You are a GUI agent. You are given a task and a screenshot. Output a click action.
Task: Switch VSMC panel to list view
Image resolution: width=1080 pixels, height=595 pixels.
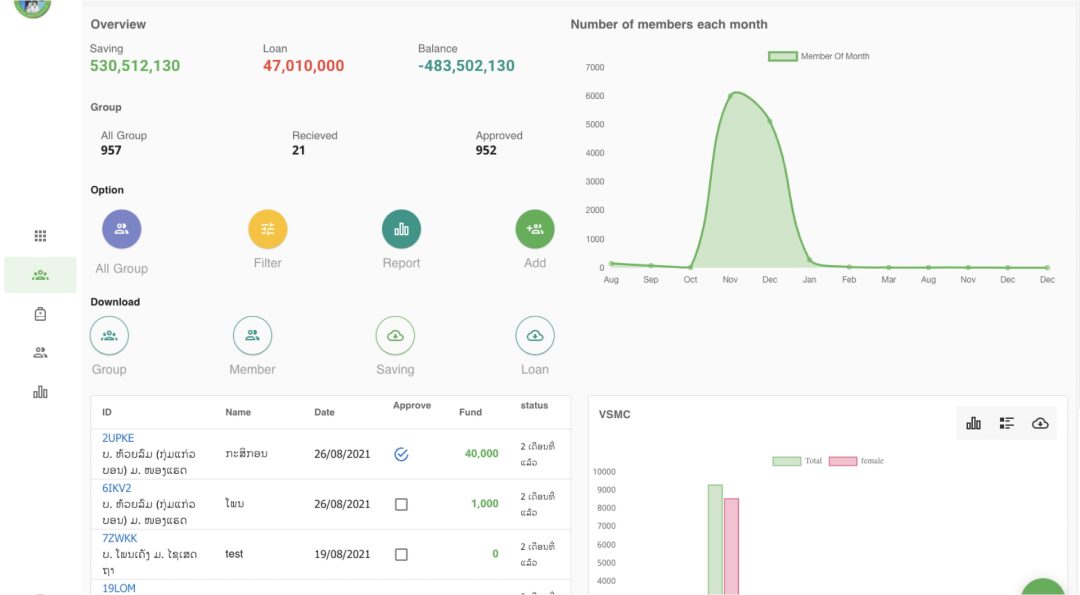(1007, 424)
